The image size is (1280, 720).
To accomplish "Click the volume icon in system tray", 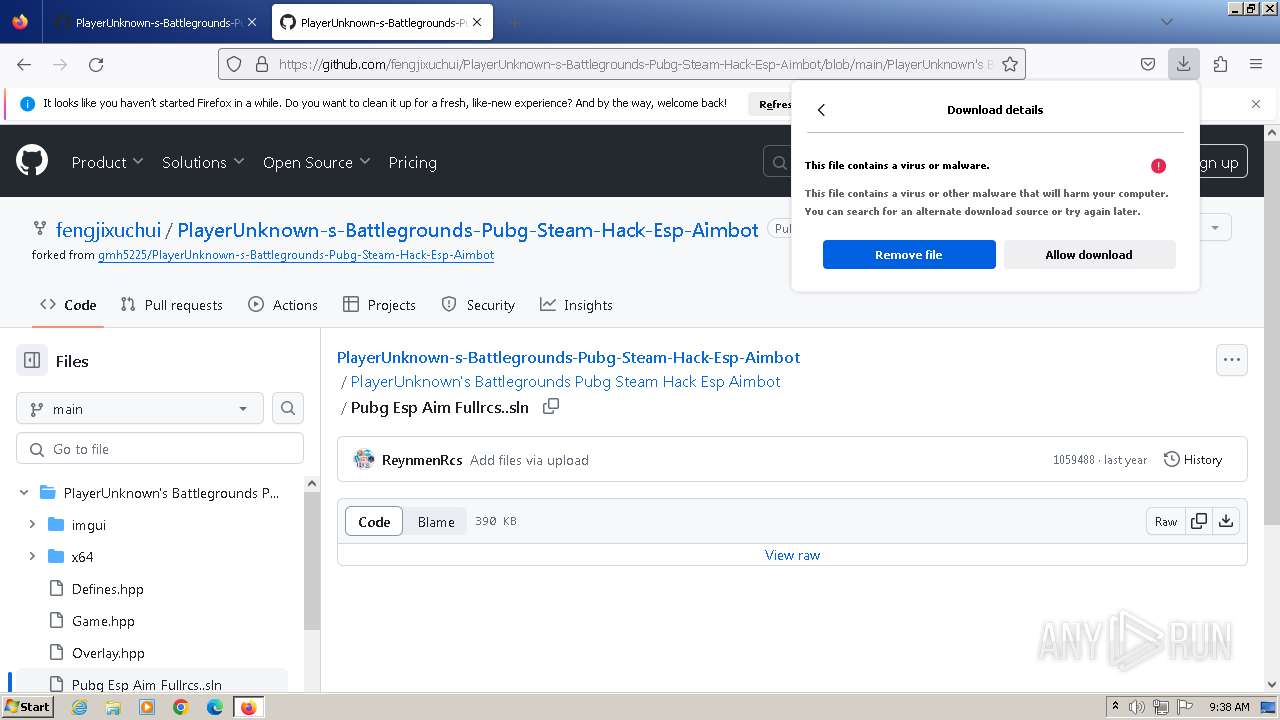I will click(1137, 707).
